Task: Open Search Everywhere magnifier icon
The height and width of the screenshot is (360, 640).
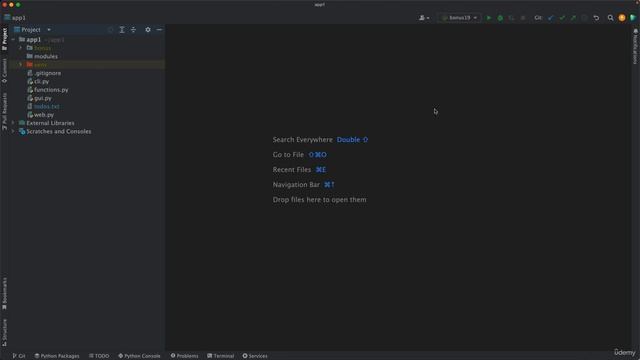Action: (x=611, y=18)
